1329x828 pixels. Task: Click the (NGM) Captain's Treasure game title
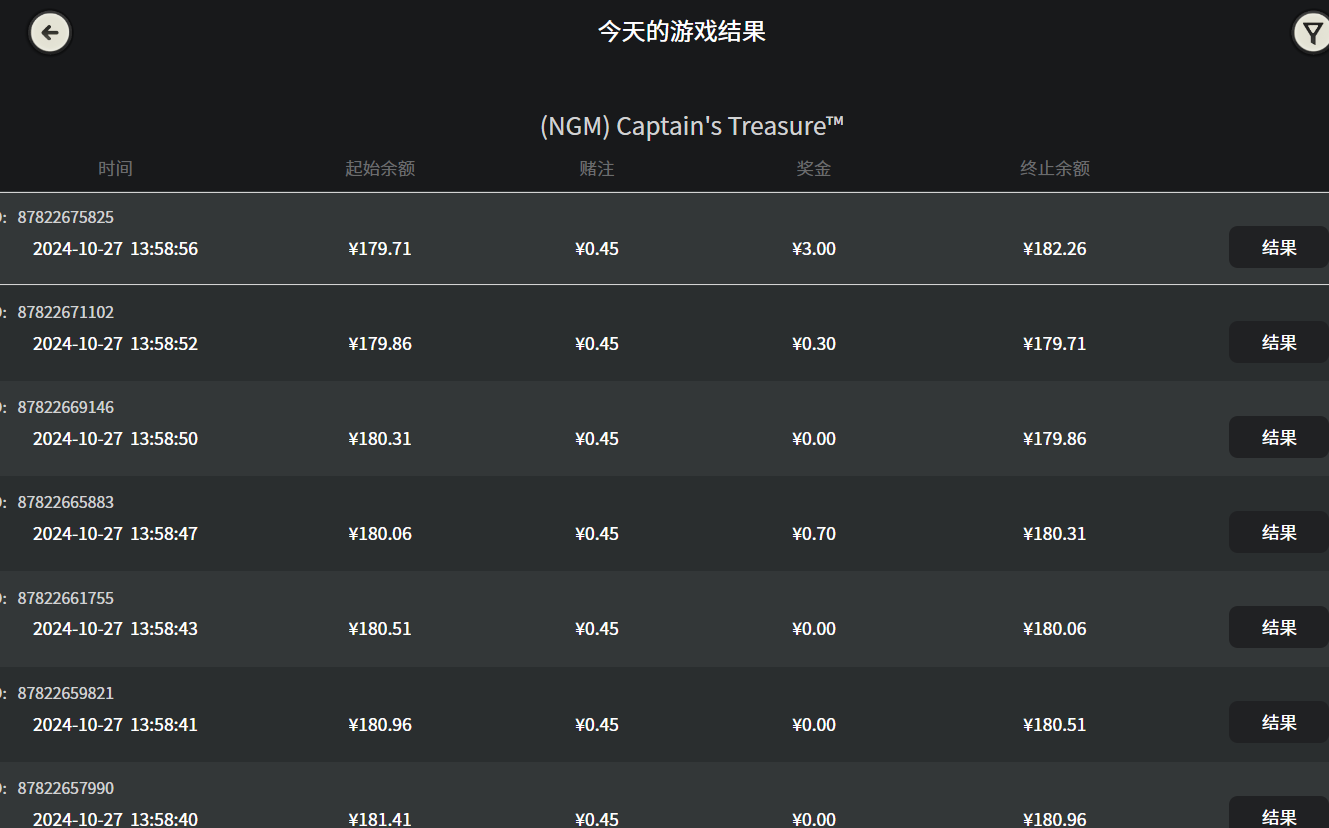tap(692, 126)
